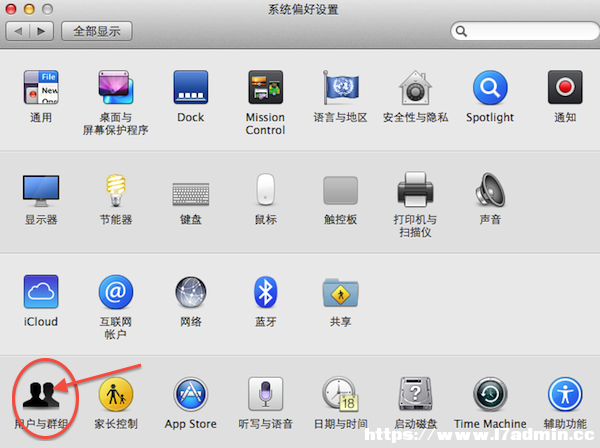Click the 全部显示 (Show All) button
Viewport: 600px width, 448px height.
tap(97, 31)
